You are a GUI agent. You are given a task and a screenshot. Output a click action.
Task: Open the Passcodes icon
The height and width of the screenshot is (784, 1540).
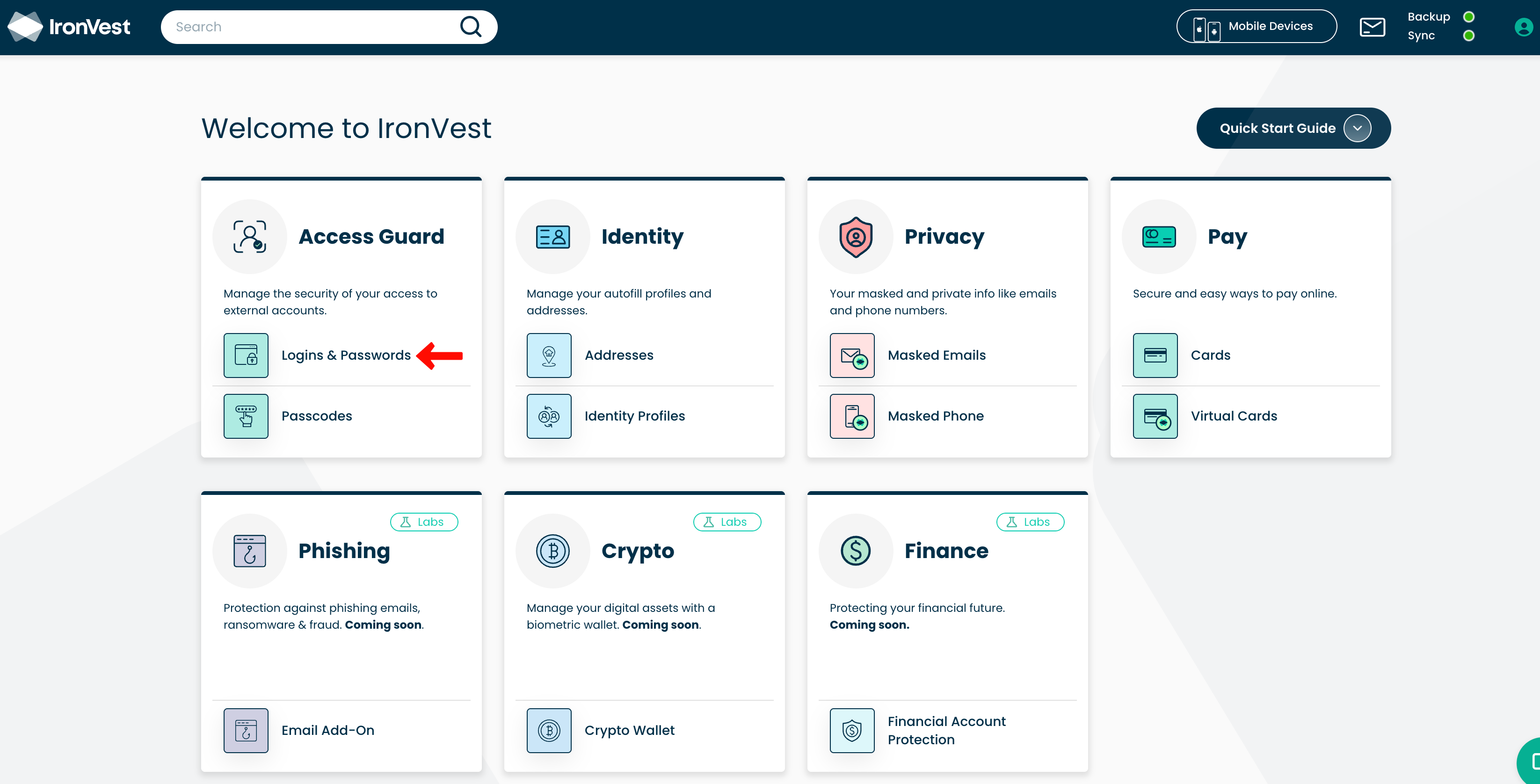[246, 416]
